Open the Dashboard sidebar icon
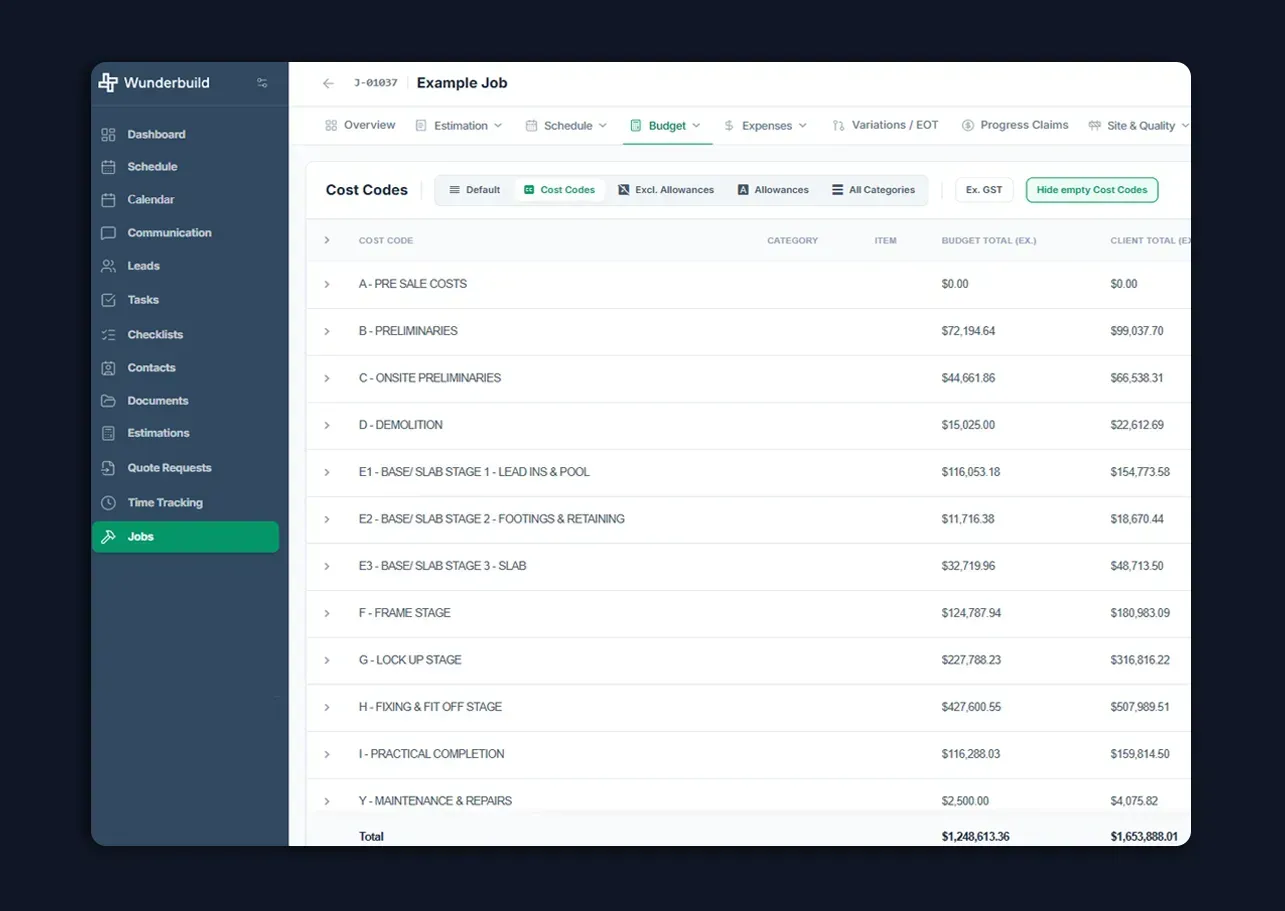The width and height of the screenshot is (1285, 911). coord(108,134)
